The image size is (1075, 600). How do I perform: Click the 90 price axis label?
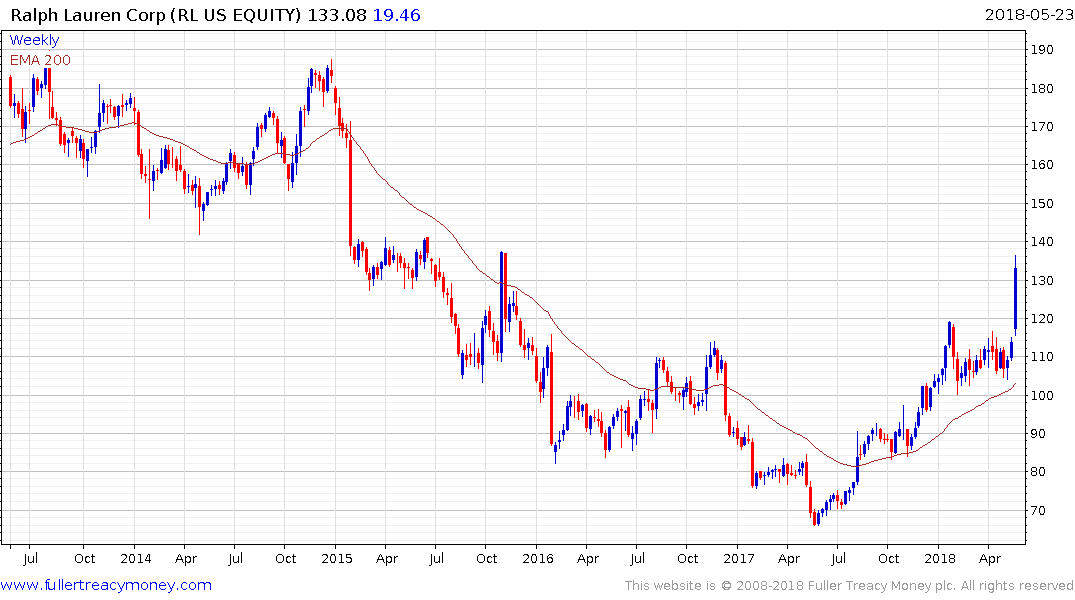[1038, 433]
